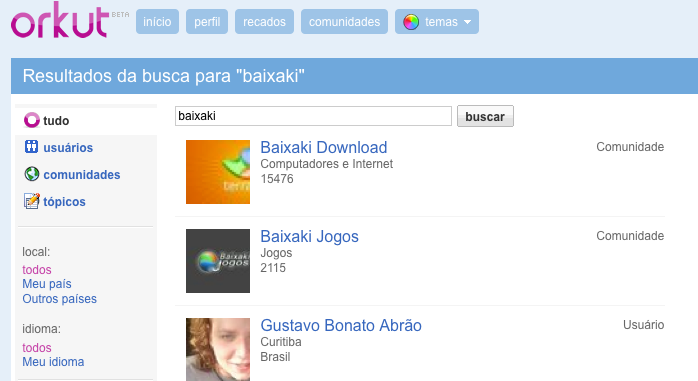This screenshot has width=698, height=381.
Task: Click the Brasil country text
Action: [x=276, y=357]
